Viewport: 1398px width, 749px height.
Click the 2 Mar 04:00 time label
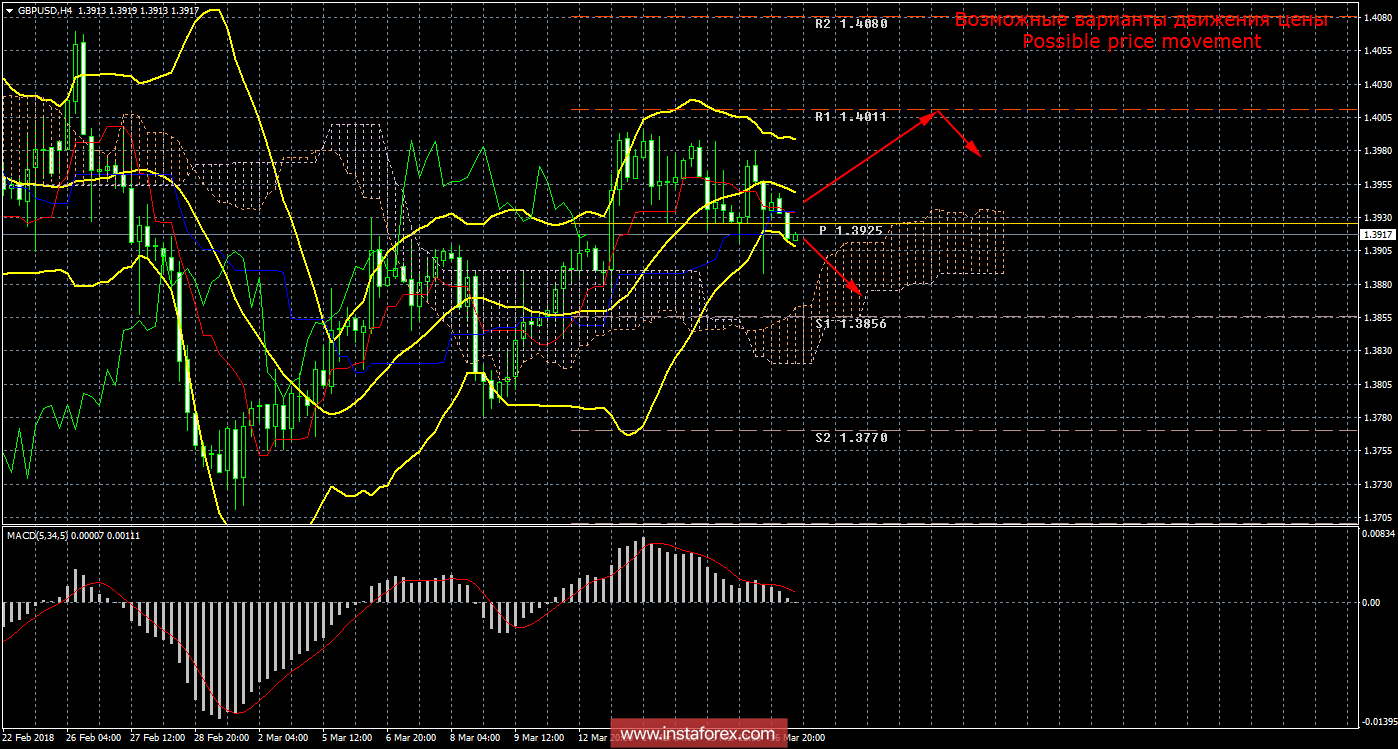click(x=284, y=738)
